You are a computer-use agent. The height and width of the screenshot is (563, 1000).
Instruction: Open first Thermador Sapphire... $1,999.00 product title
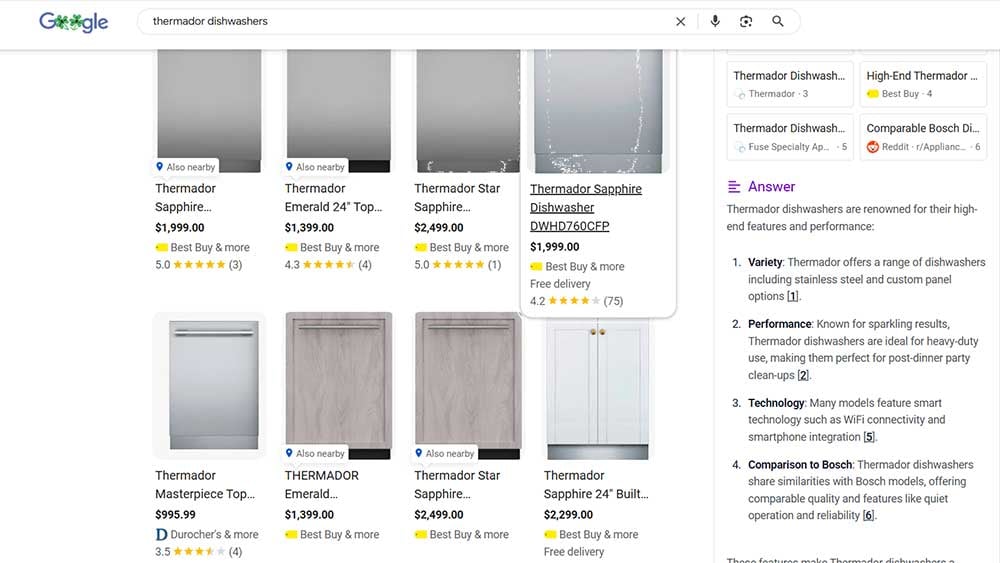click(x=185, y=198)
